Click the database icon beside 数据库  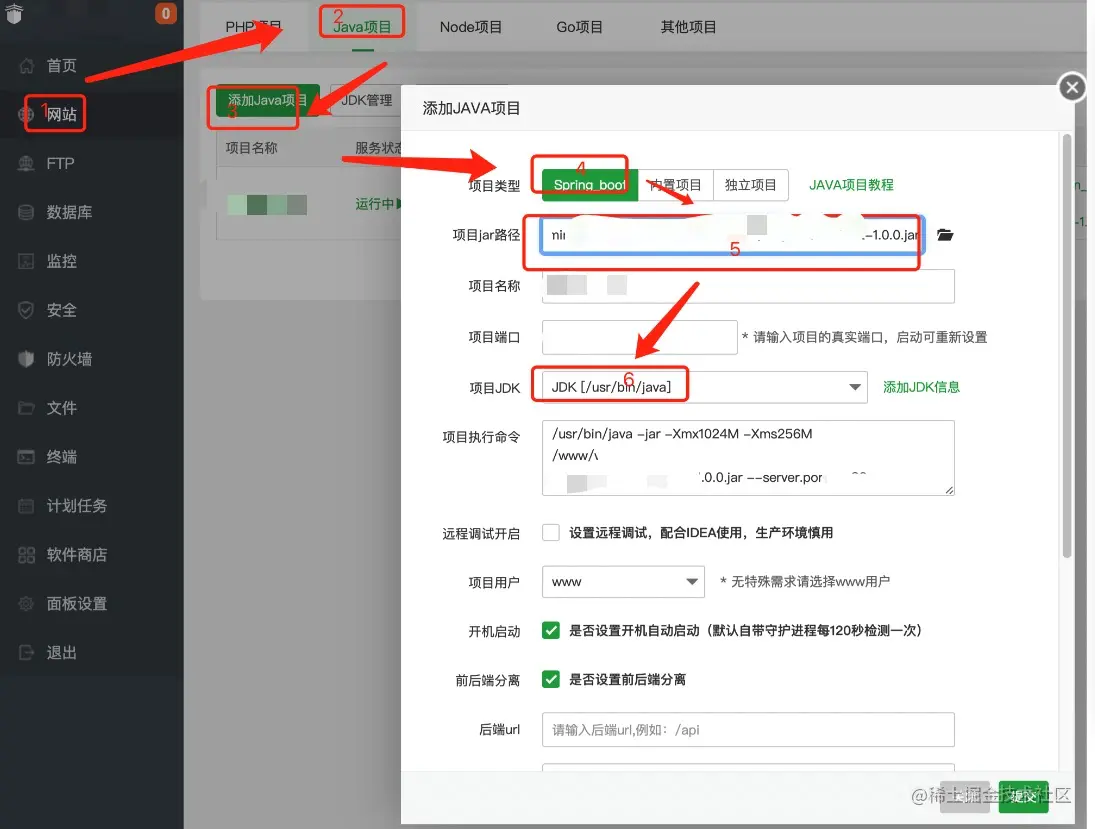click(x=27, y=212)
